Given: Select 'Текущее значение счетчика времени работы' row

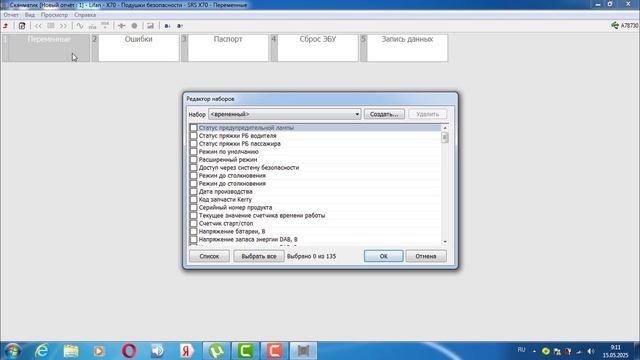Looking at the screenshot, I should click(x=315, y=216).
